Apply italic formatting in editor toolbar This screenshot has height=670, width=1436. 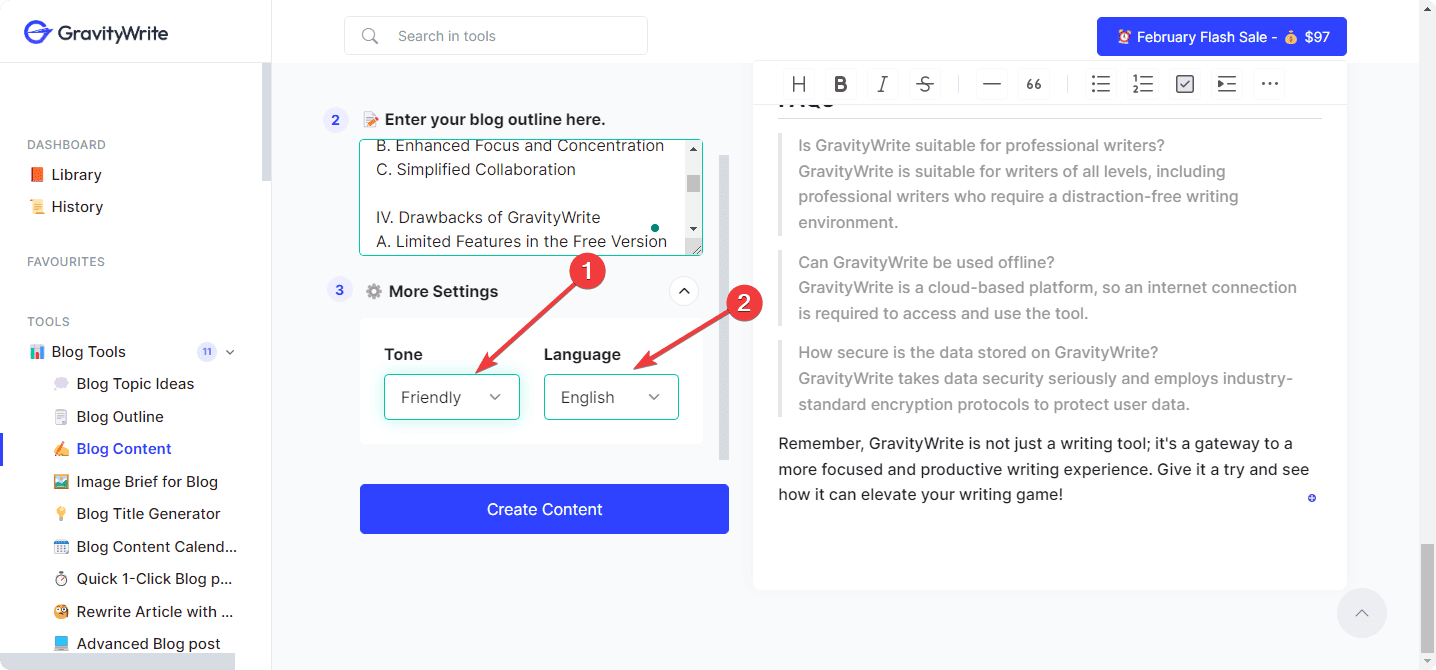(x=882, y=84)
